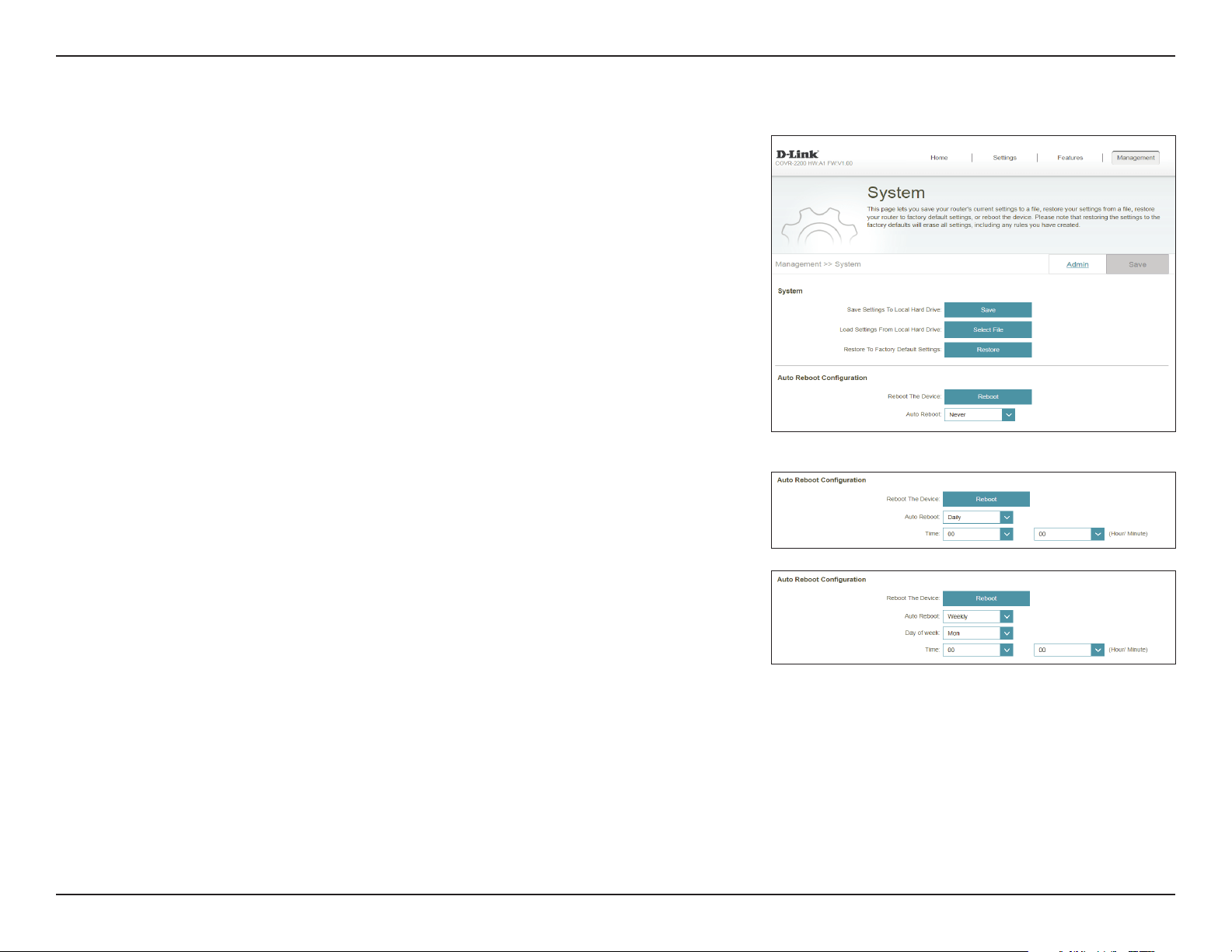Click Reboot button in top System panel
The image size is (1232, 952).
(988, 397)
